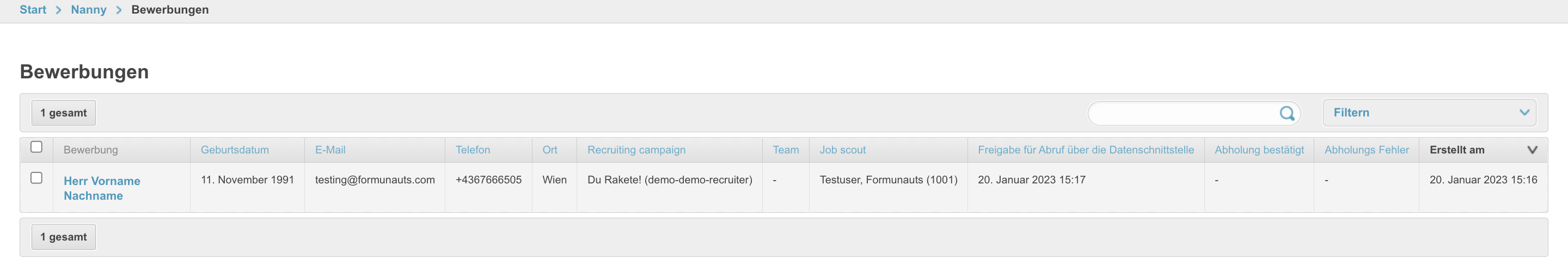Screen dimensions: 1568x271
Task: Click the Filtern dropdown chevron
Action: click(1524, 113)
